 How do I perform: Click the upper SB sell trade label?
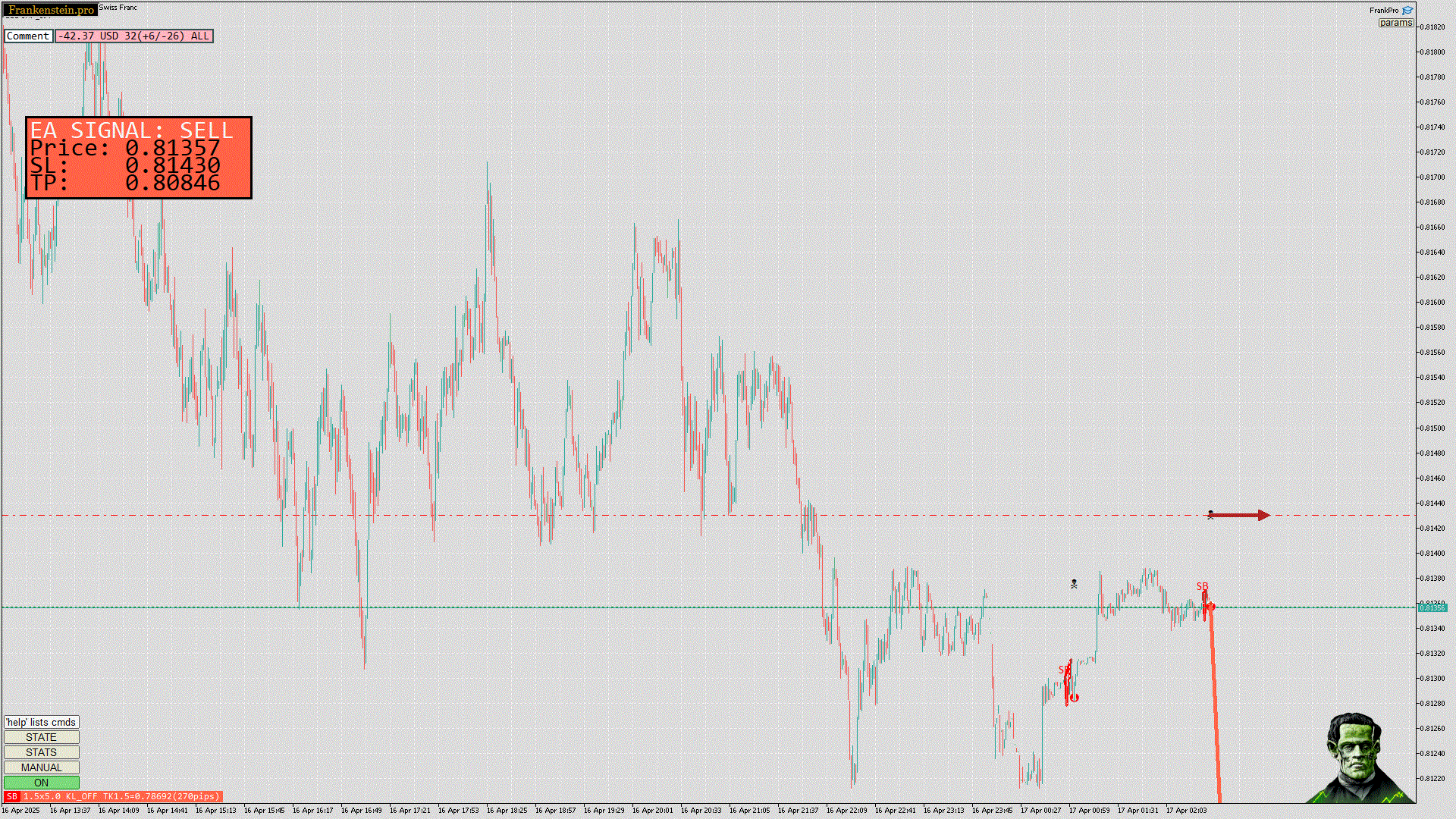[x=1202, y=586]
